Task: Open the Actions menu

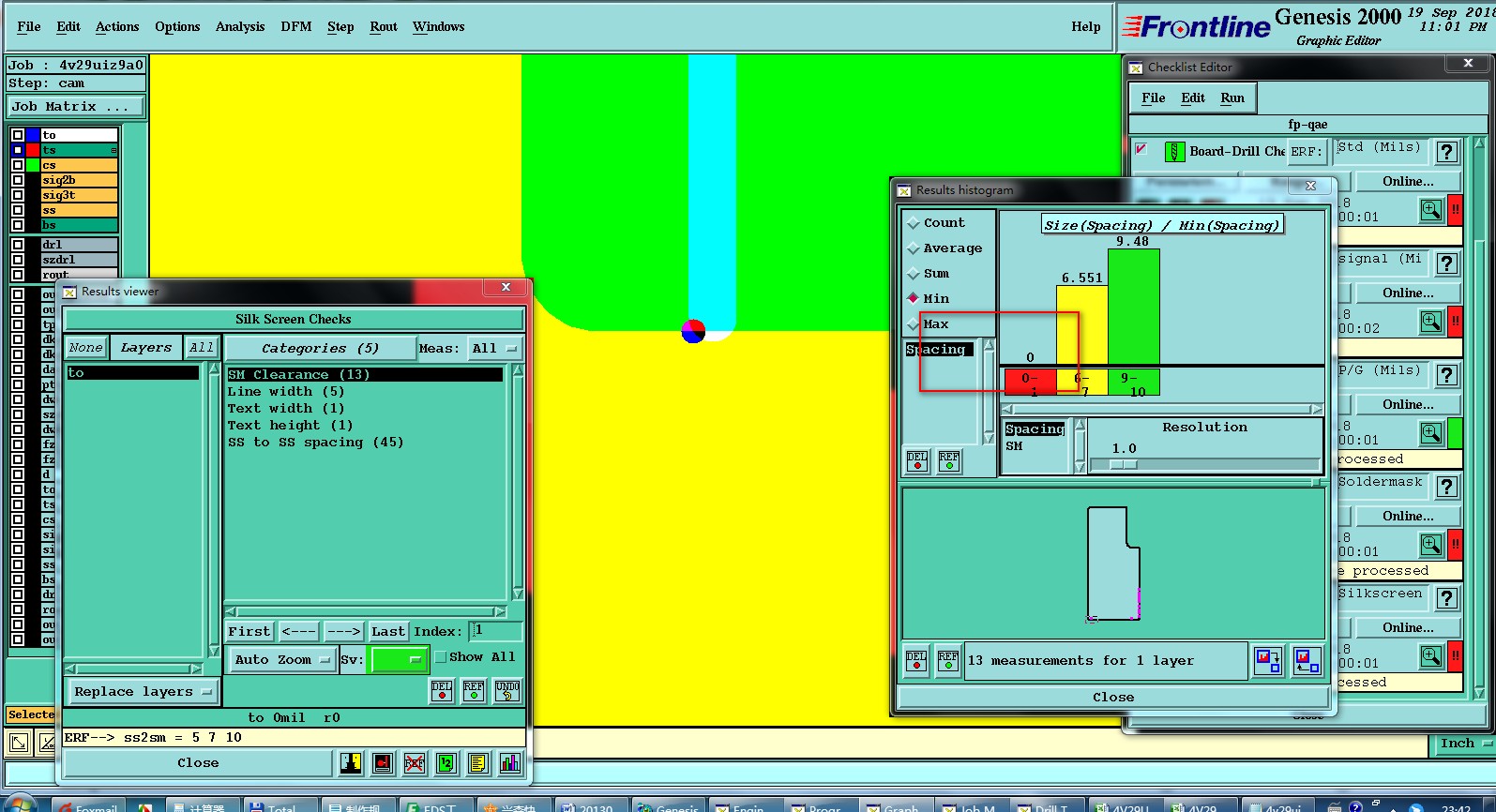Action: click(x=117, y=27)
